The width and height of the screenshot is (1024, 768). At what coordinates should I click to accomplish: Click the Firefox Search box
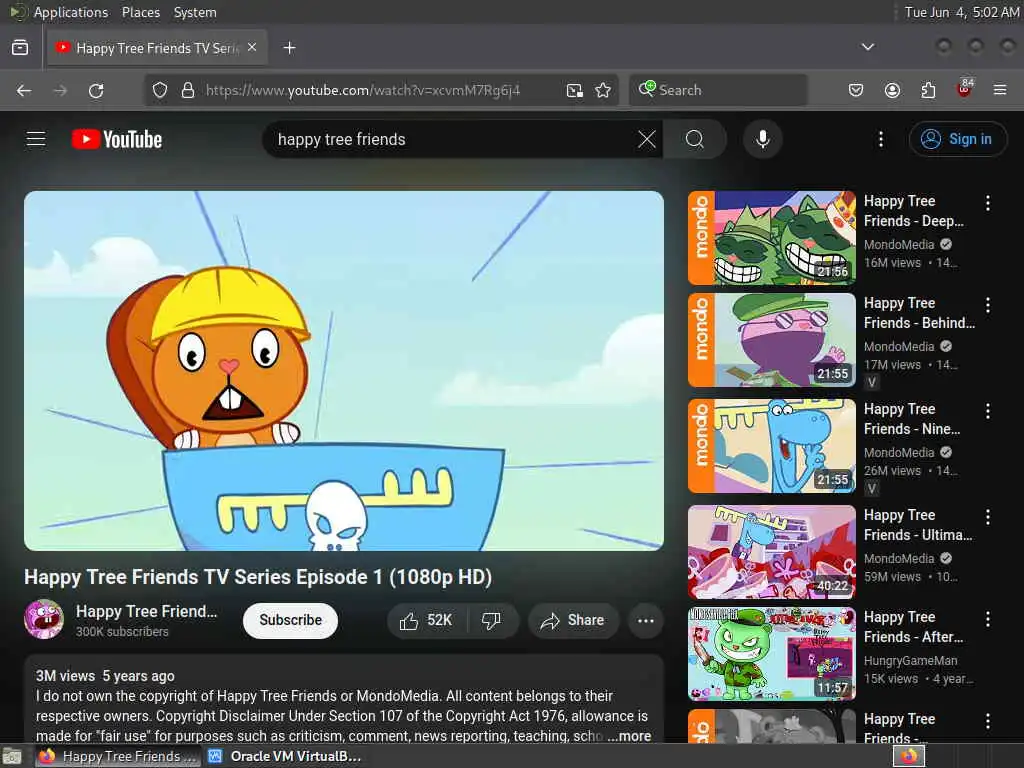[718, 90]
